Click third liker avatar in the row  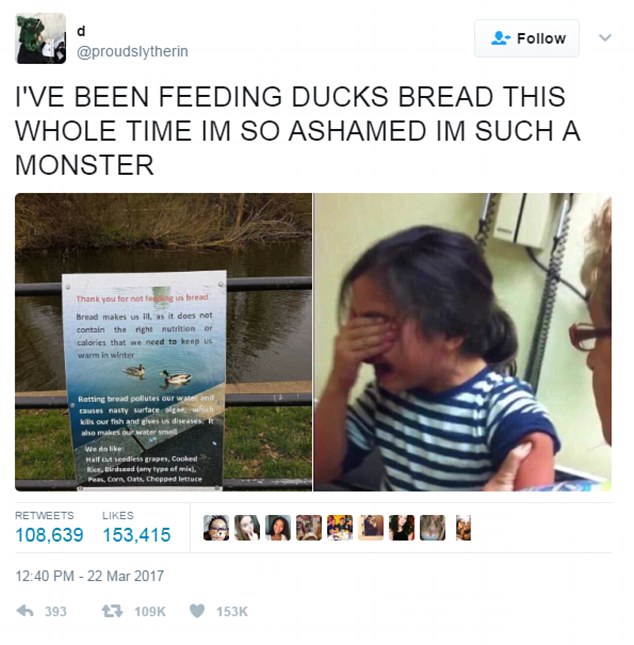(278, 527)
